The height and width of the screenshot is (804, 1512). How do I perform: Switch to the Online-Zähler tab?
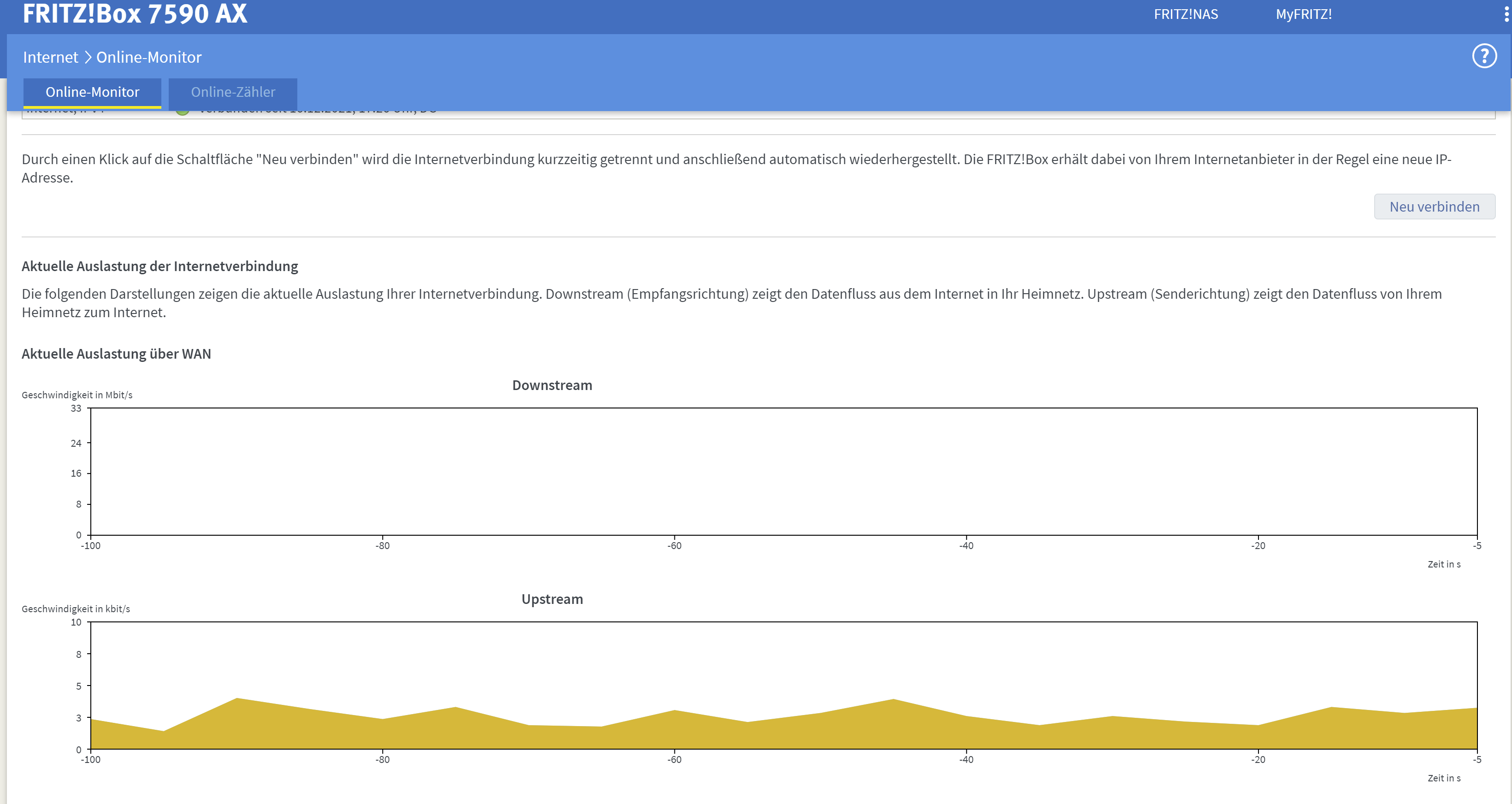tap(233, 92)
